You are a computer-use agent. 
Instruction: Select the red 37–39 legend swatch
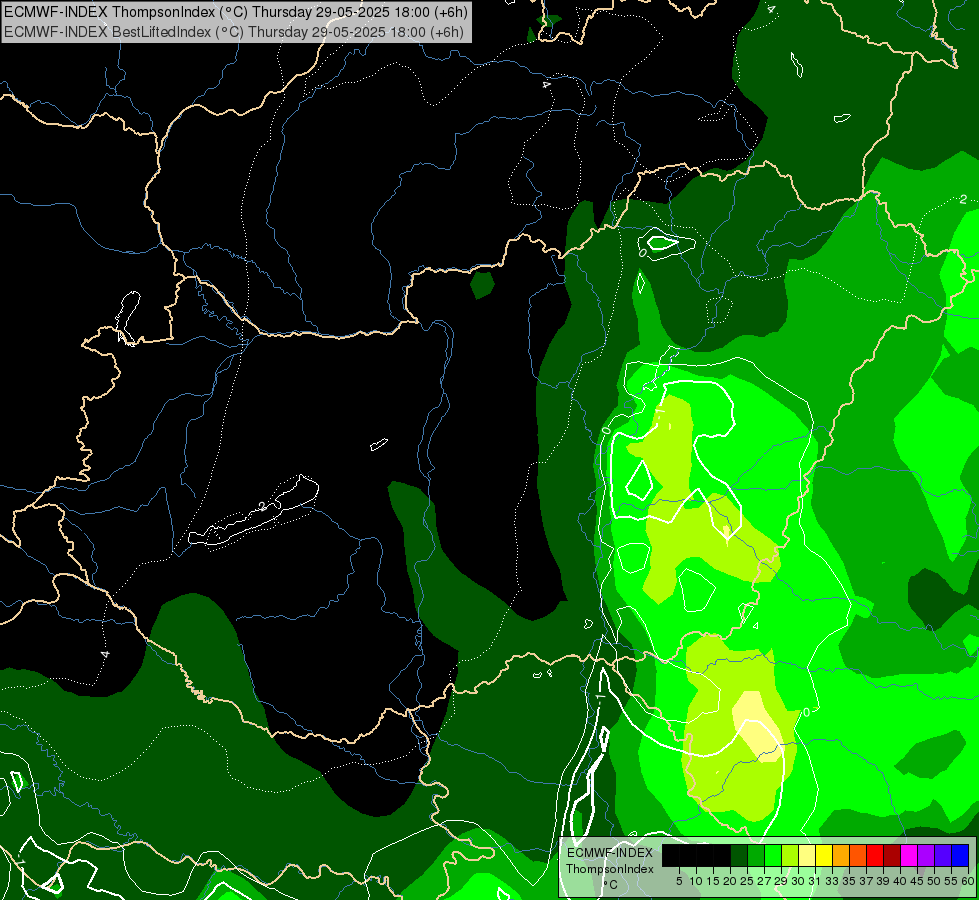(x=875, y=855)
